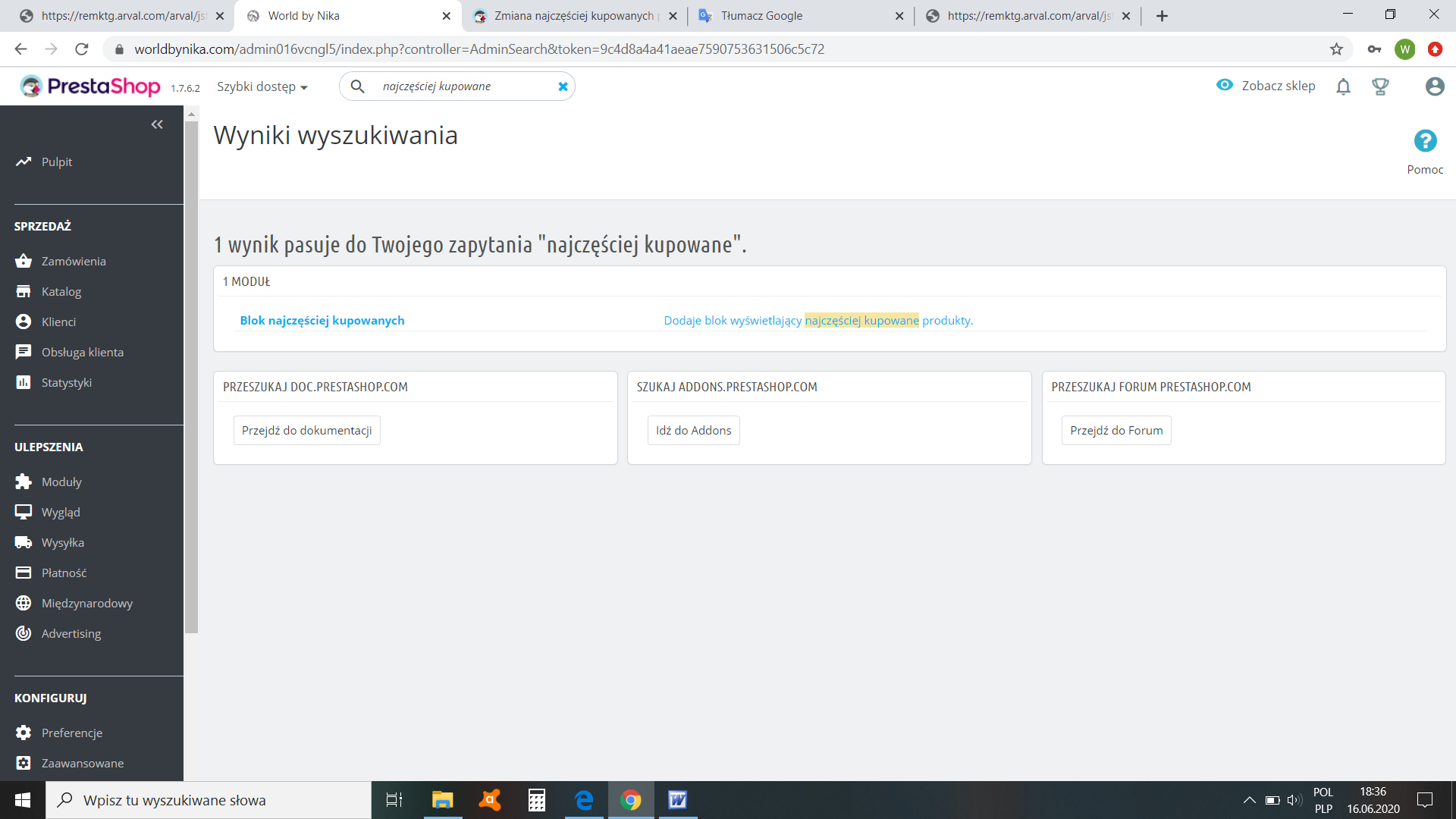Click the trophy merchant expertise icon
This screenshot has width=1456, height=819.
click(x=1380, y=86)
